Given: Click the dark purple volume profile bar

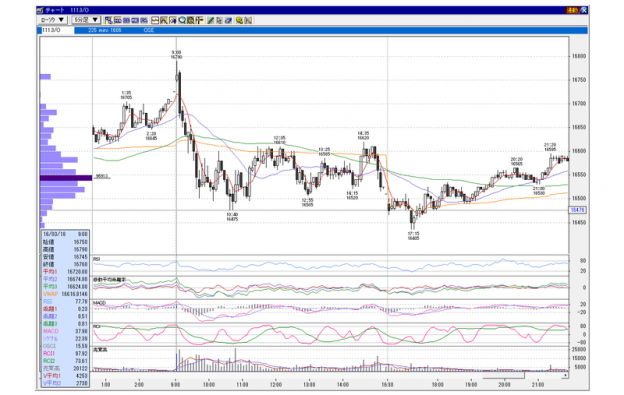Looking at the screenshot, I should point(66,178).
